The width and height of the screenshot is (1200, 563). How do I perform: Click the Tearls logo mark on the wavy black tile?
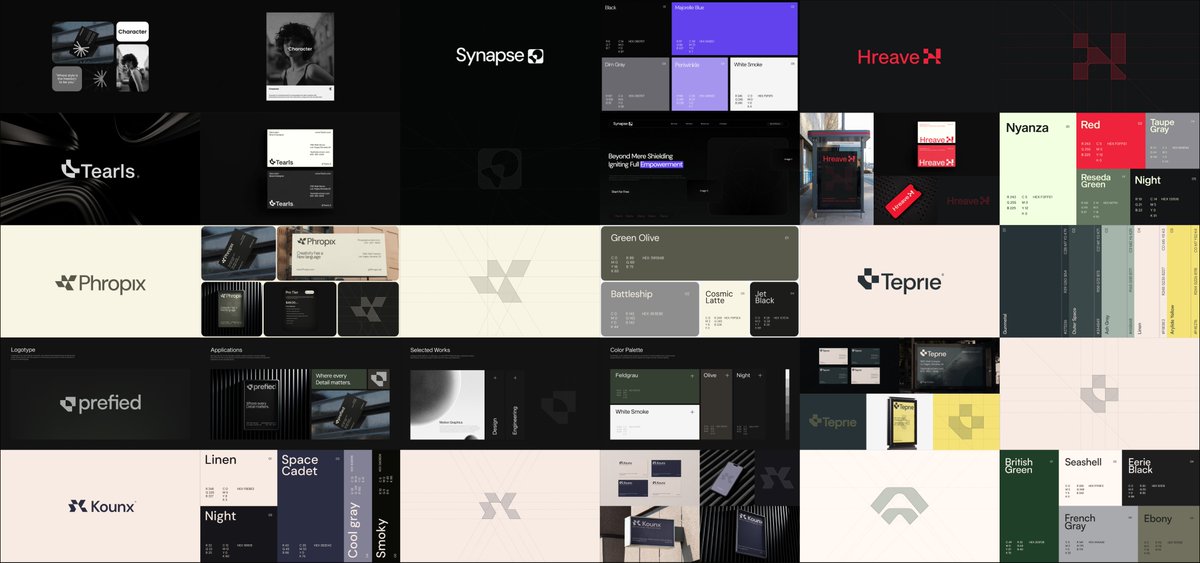(70, 170)
